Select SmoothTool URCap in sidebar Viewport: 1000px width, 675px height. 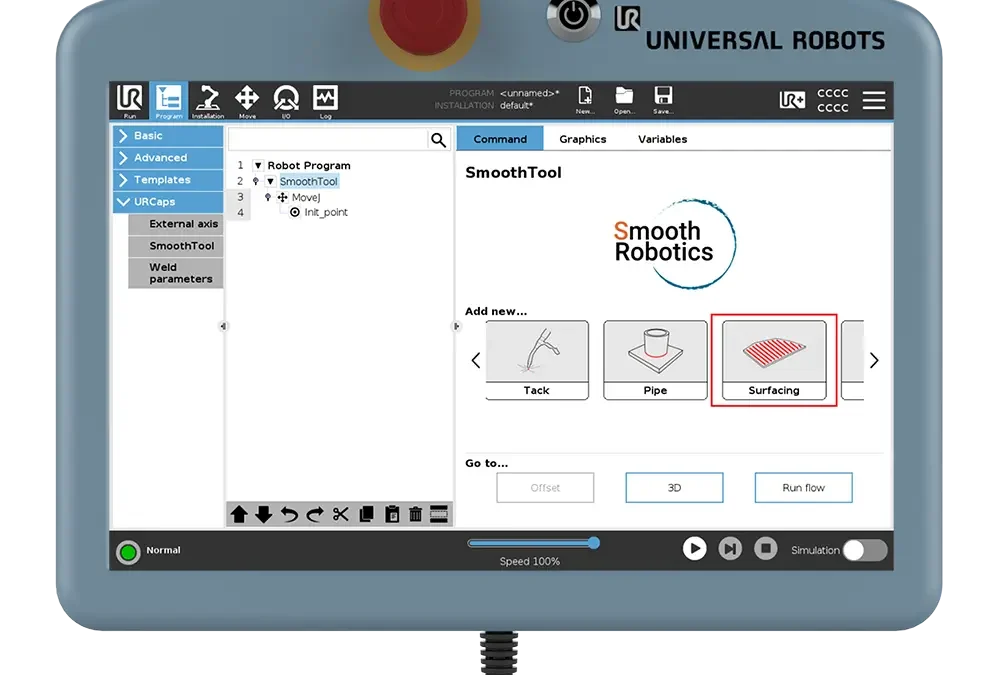[176, 246]
